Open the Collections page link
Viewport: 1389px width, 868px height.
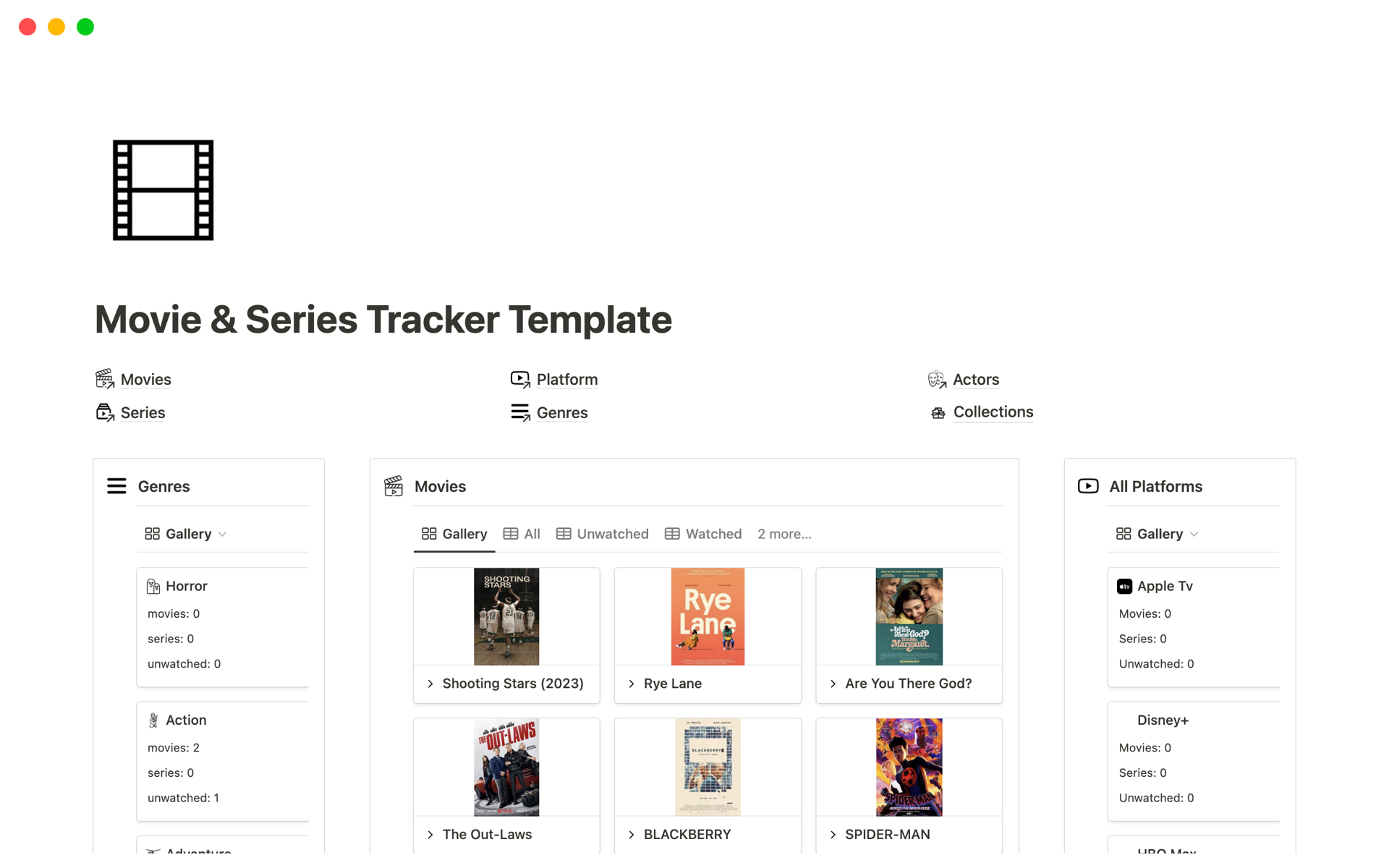click(x=993, y=412)
